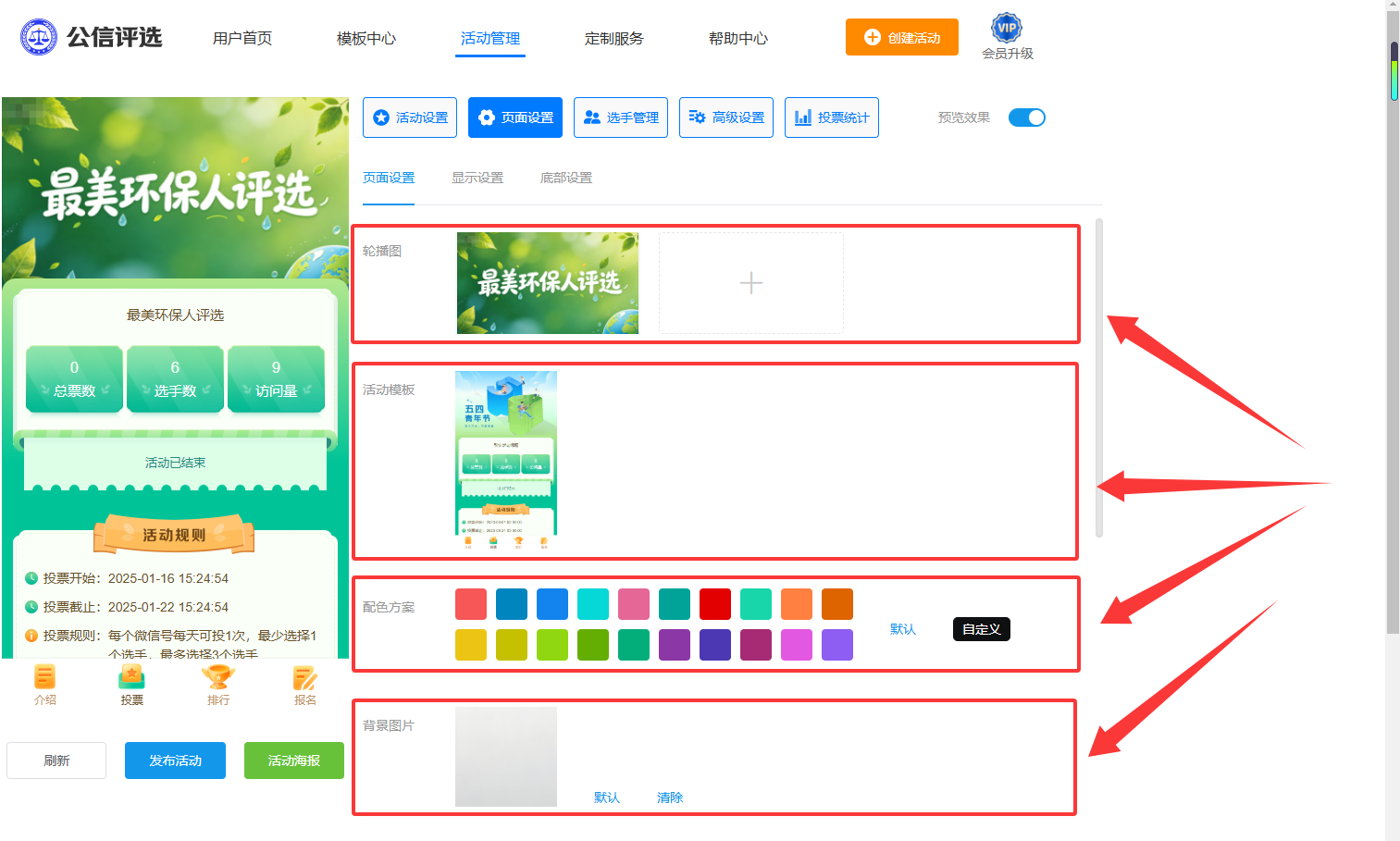The height and width of the screenshot is (841, 1400).
Task: Switch to the 显示设置 sub-tab
Action: (477, 178)
